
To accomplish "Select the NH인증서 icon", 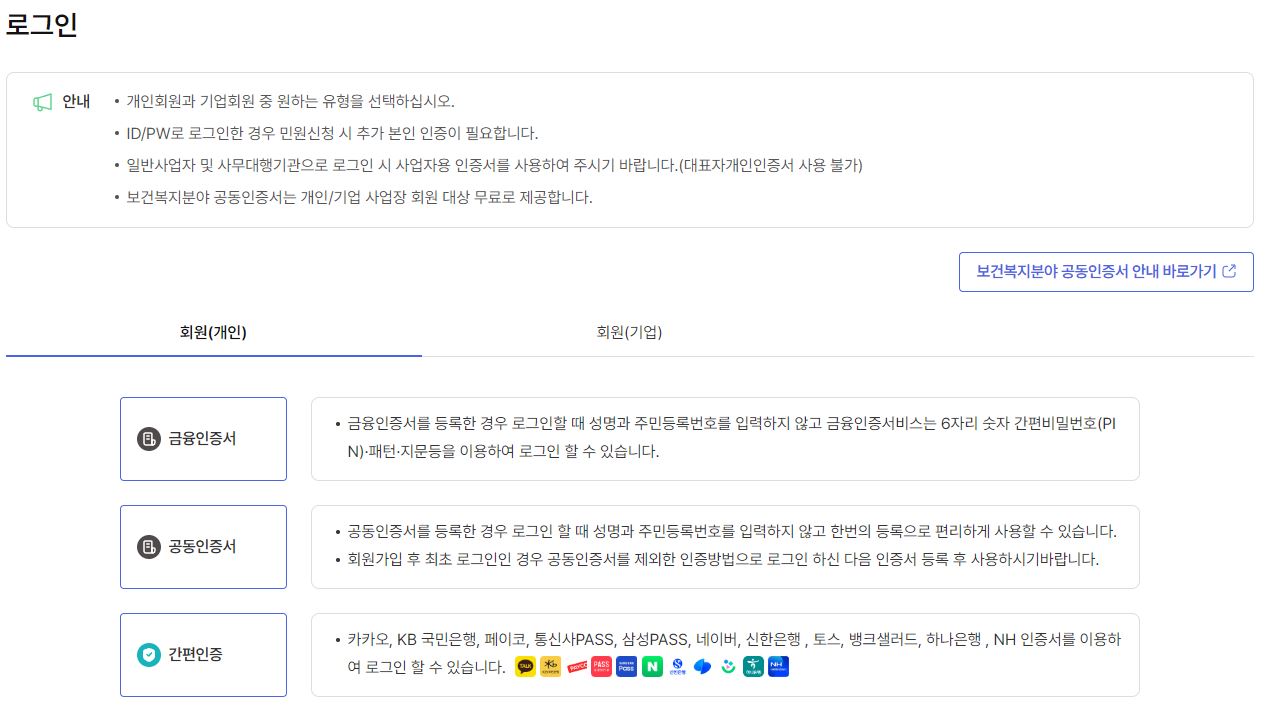I will point(778,667).
